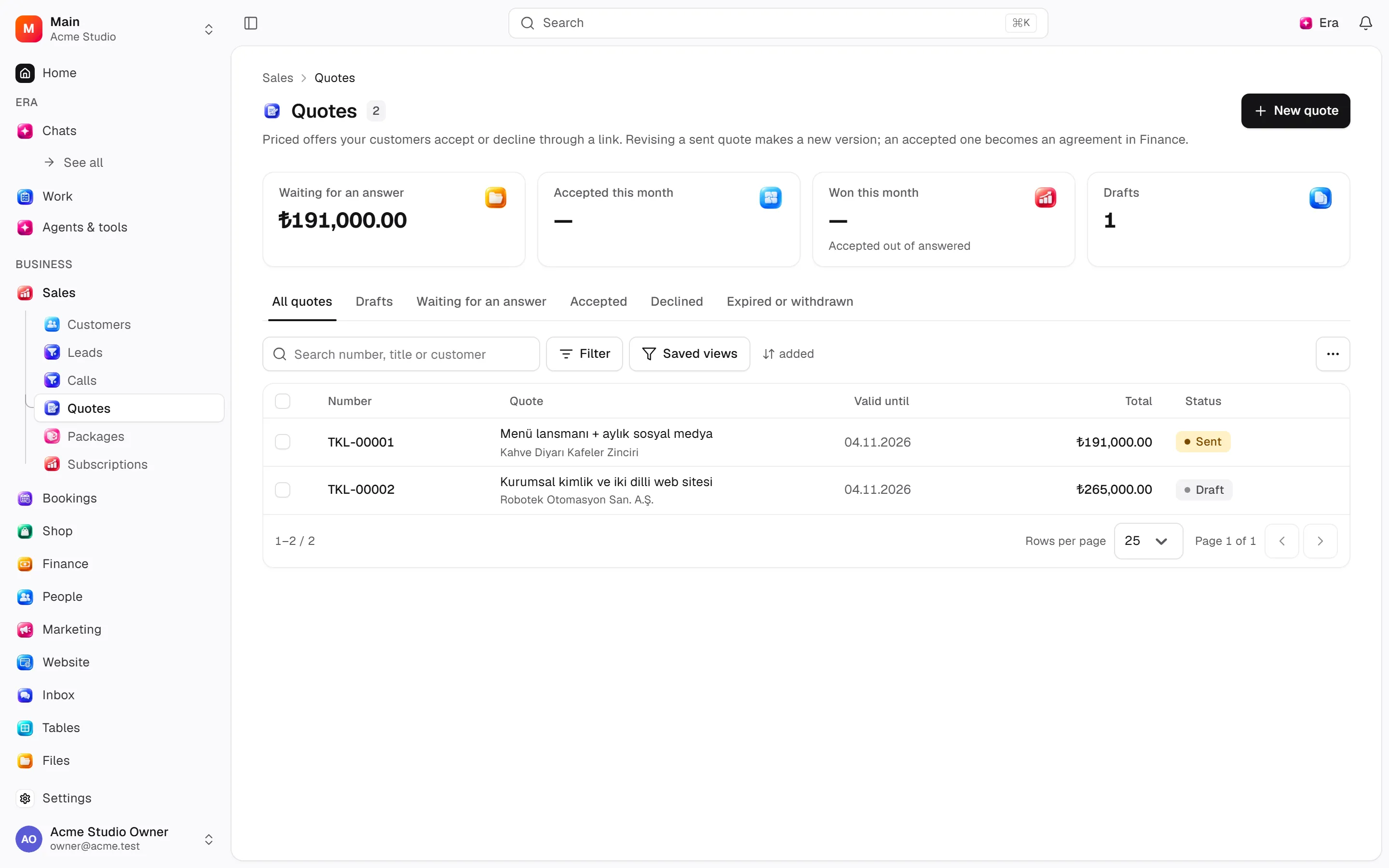The width and height of the screenshot is (1389, 868).
Task: Switch to Declined tab
Action: pos(677,301)
